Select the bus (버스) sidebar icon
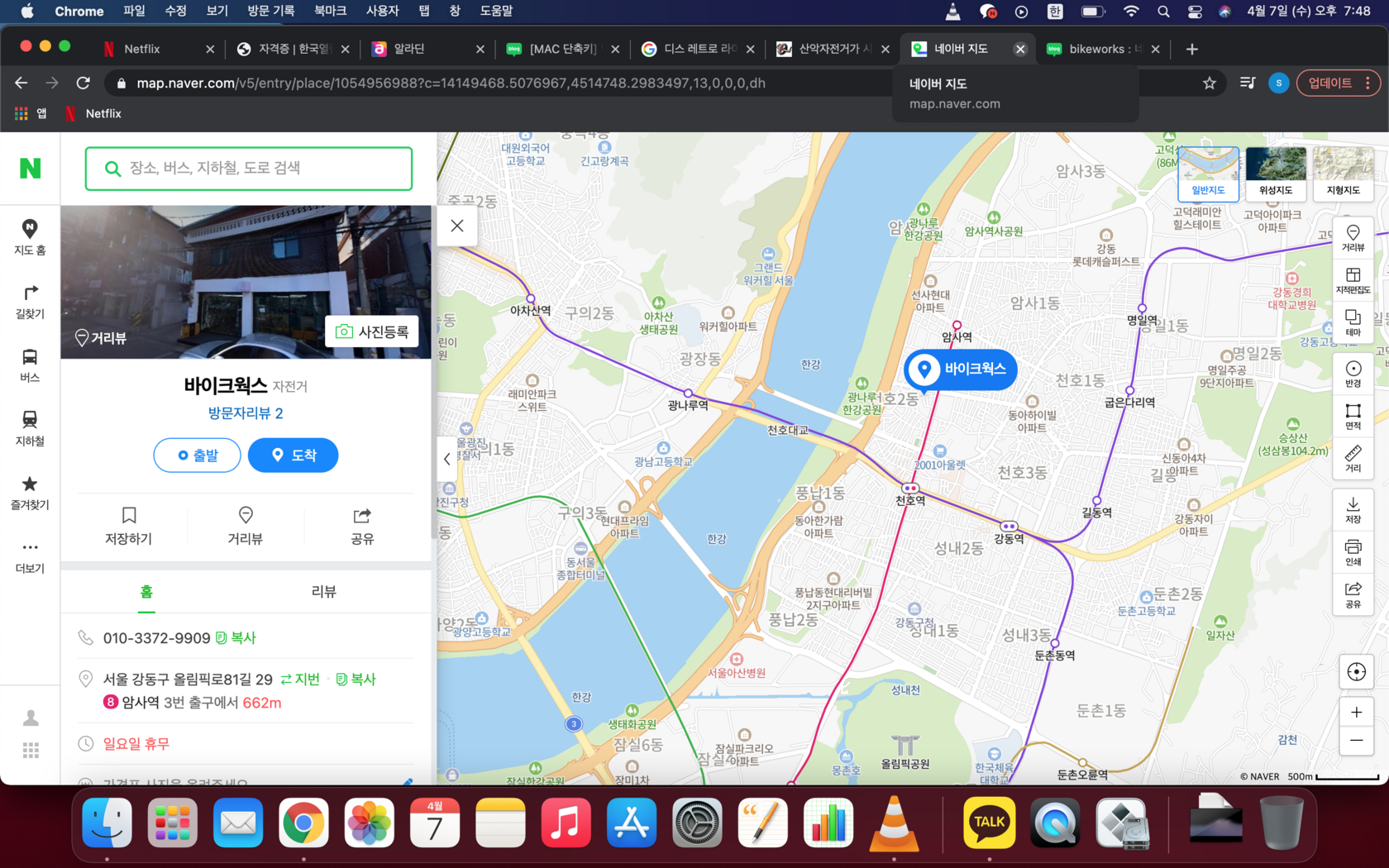The image size is (1389, 868). 30,365
